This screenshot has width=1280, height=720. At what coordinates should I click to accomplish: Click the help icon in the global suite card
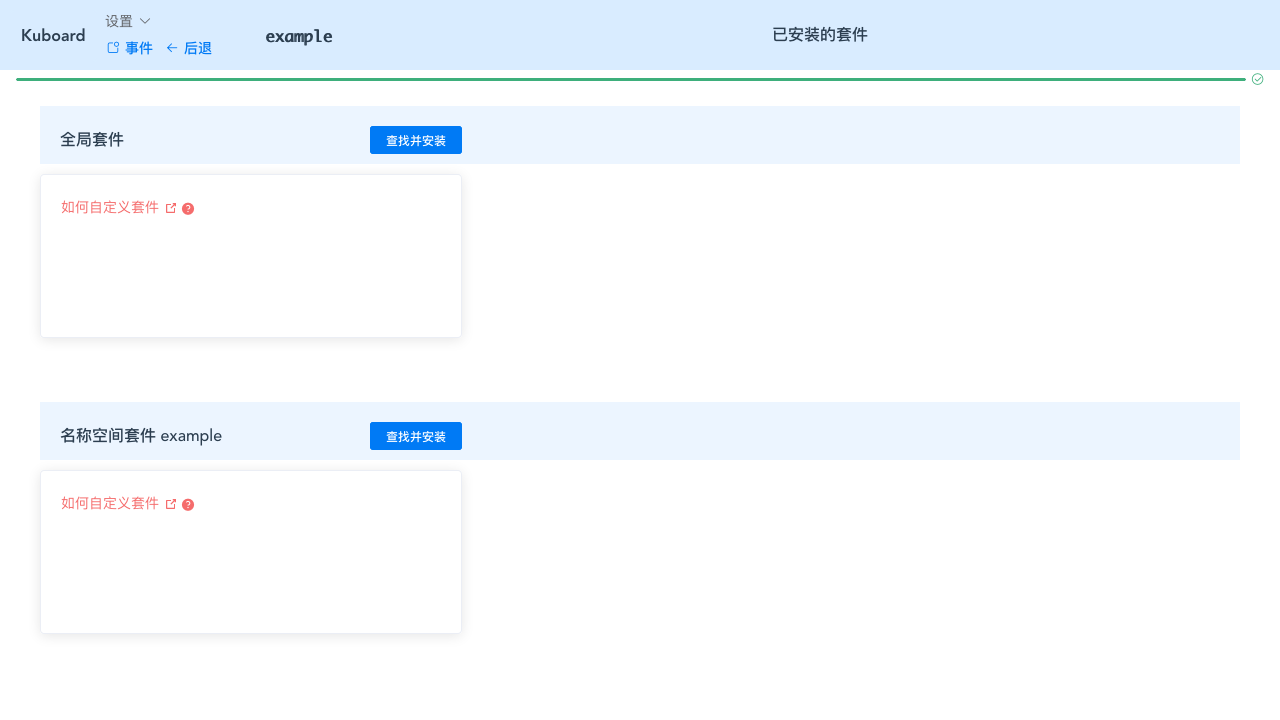click(x=188, y=209)
